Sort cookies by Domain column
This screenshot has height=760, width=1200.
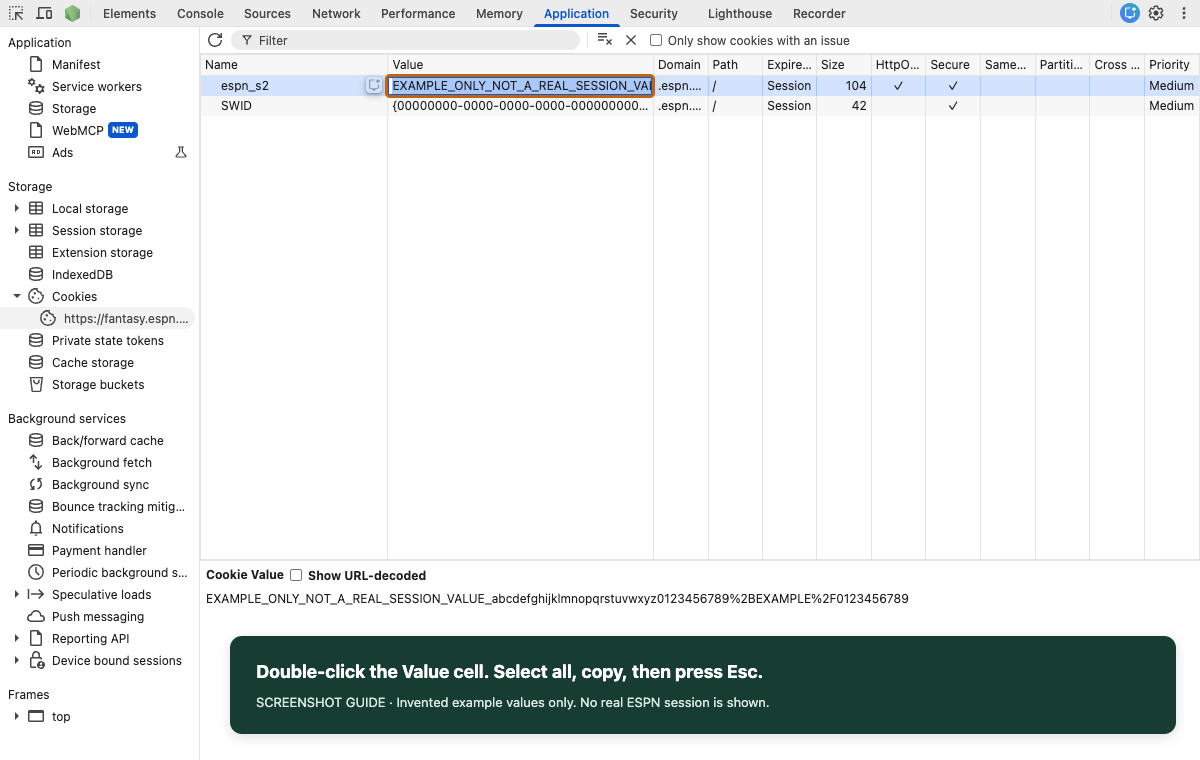tap(680, 64)
